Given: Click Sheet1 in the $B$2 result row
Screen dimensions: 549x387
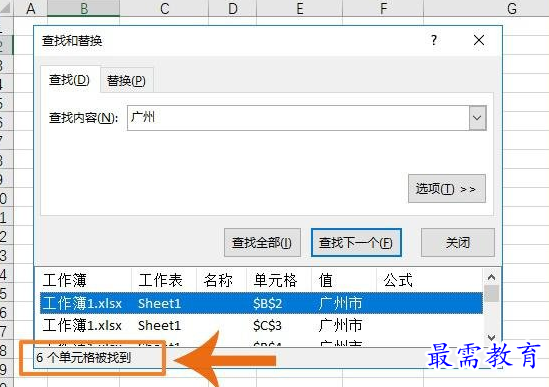Looking at the screenshot, I should 159,303.
